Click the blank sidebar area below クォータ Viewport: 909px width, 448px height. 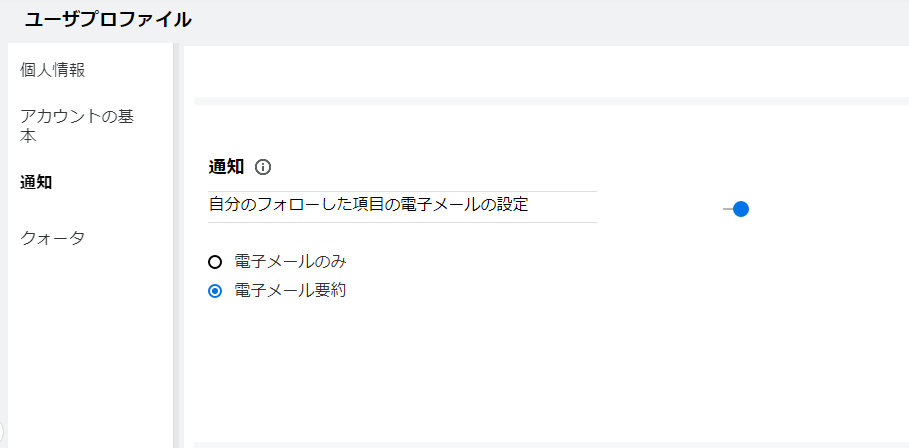point(90,340)
